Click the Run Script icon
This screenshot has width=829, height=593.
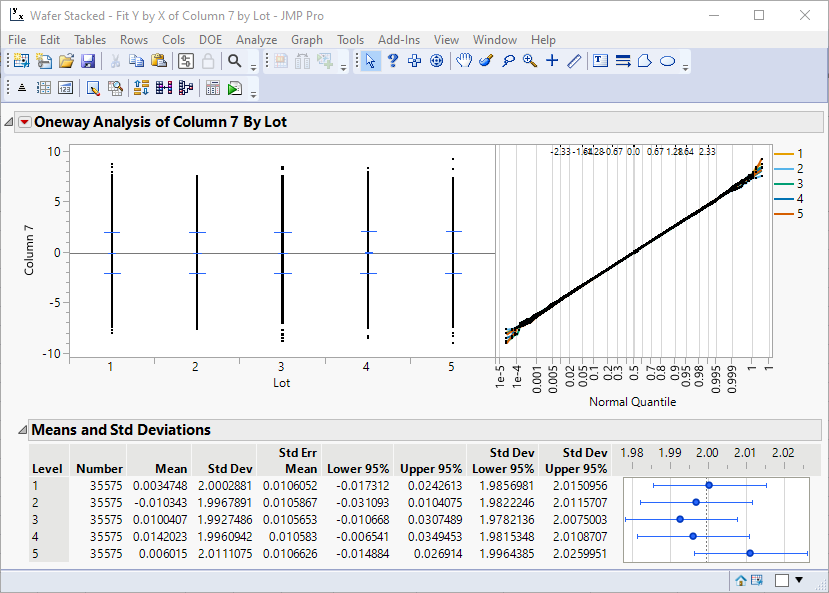[234, 89]
